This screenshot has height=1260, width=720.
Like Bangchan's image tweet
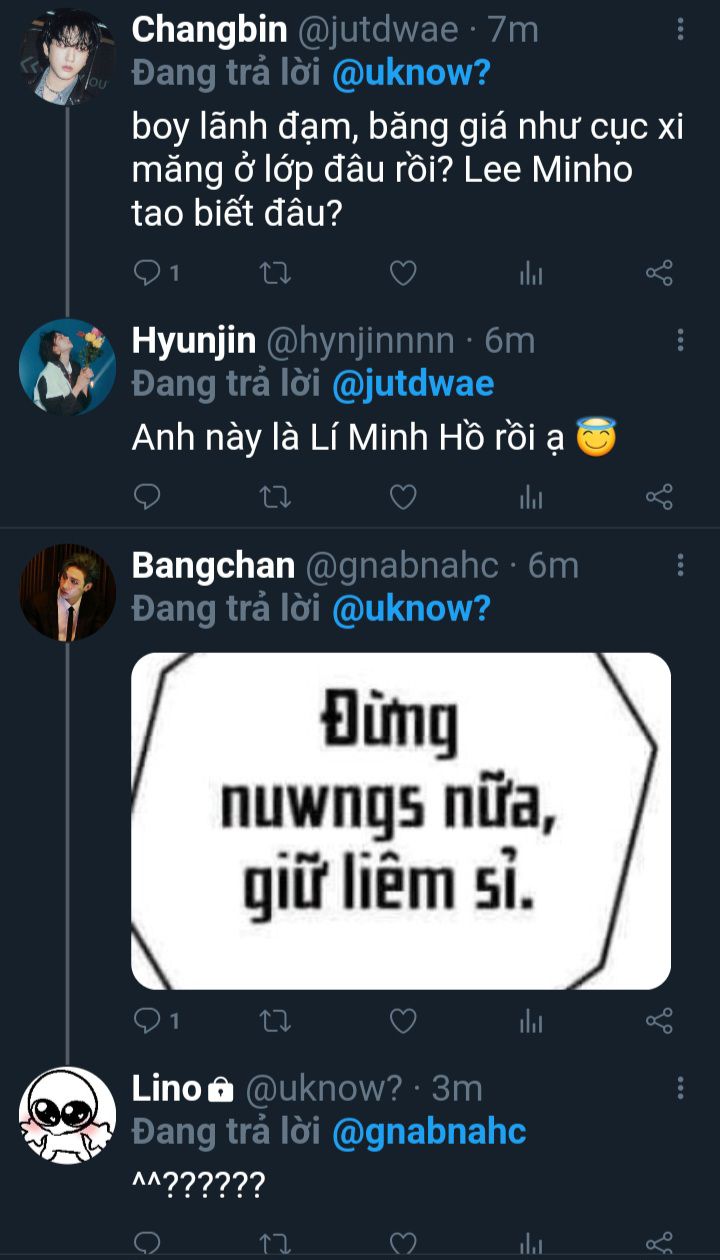coord(402,1020)
